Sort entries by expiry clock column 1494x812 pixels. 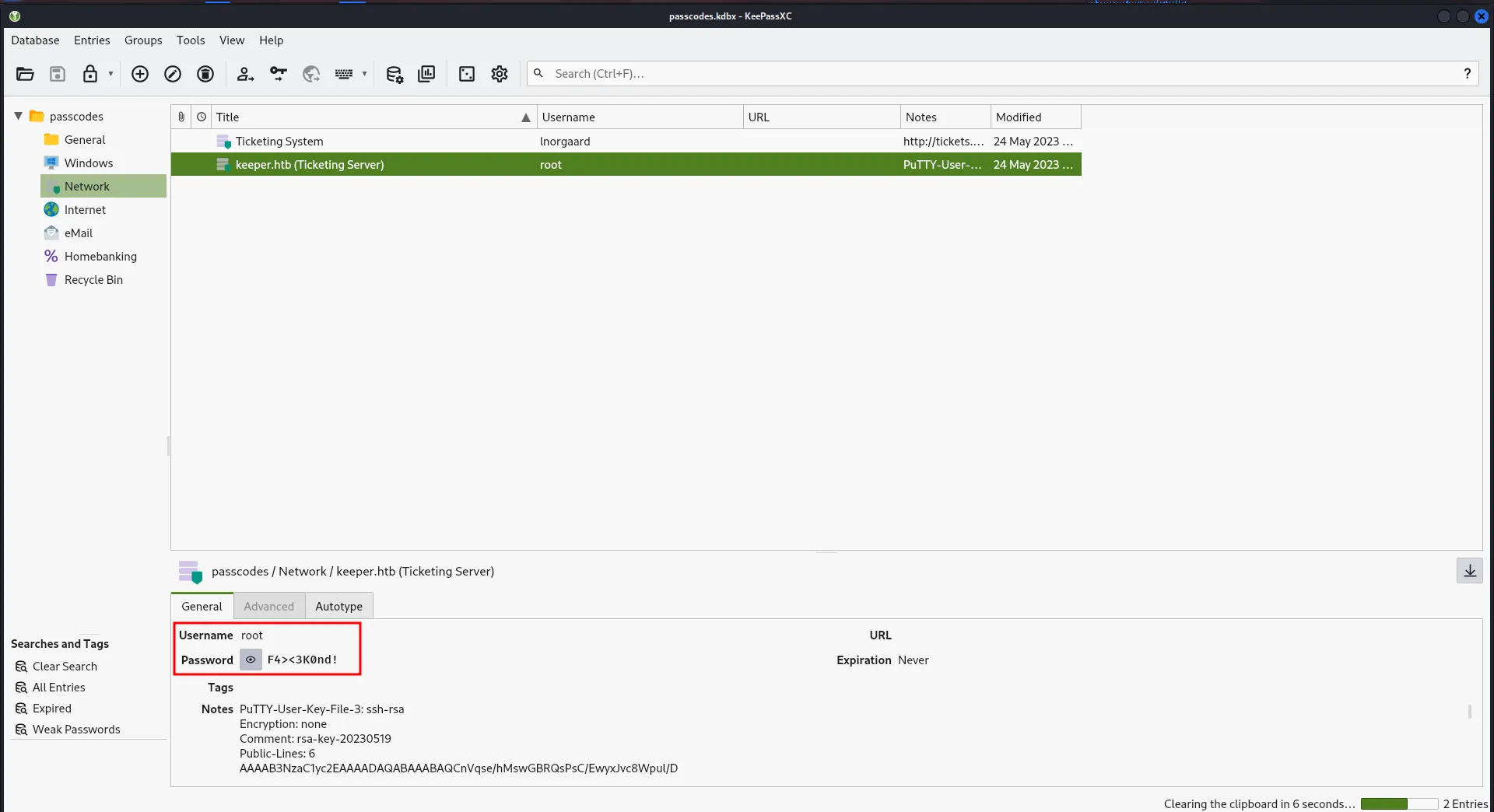202,117
